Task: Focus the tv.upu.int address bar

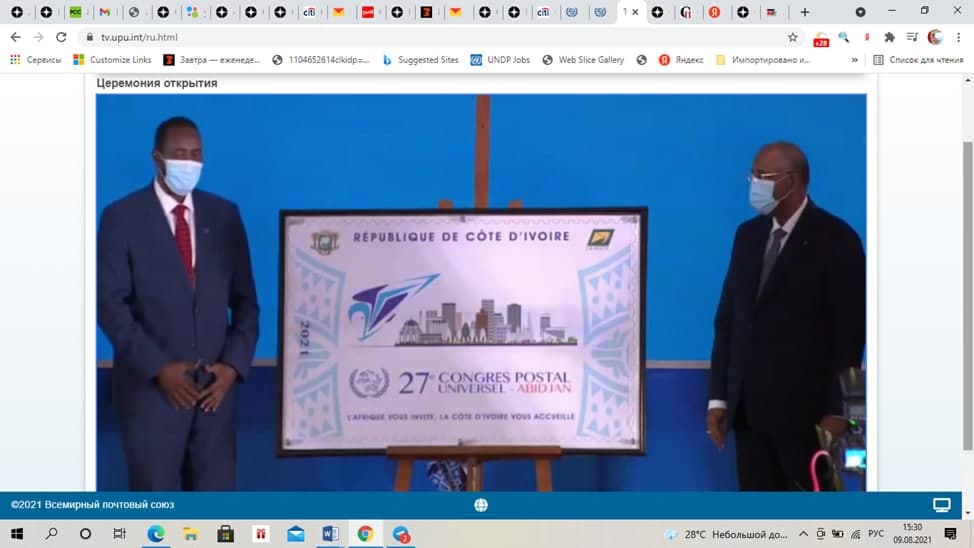Action: click(x=435, y=37)
